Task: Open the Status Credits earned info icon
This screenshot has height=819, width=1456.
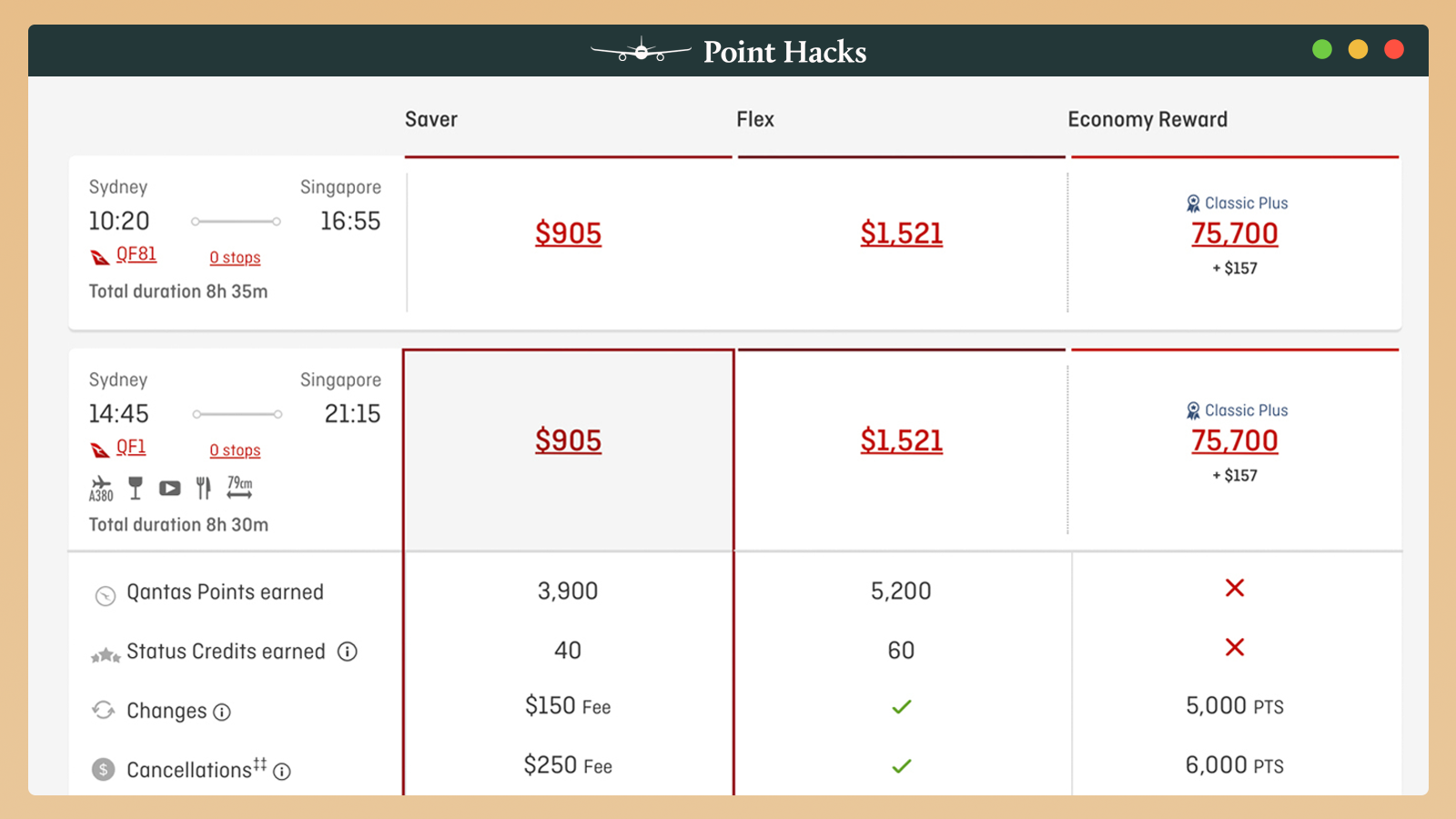Action: point(348,652)
